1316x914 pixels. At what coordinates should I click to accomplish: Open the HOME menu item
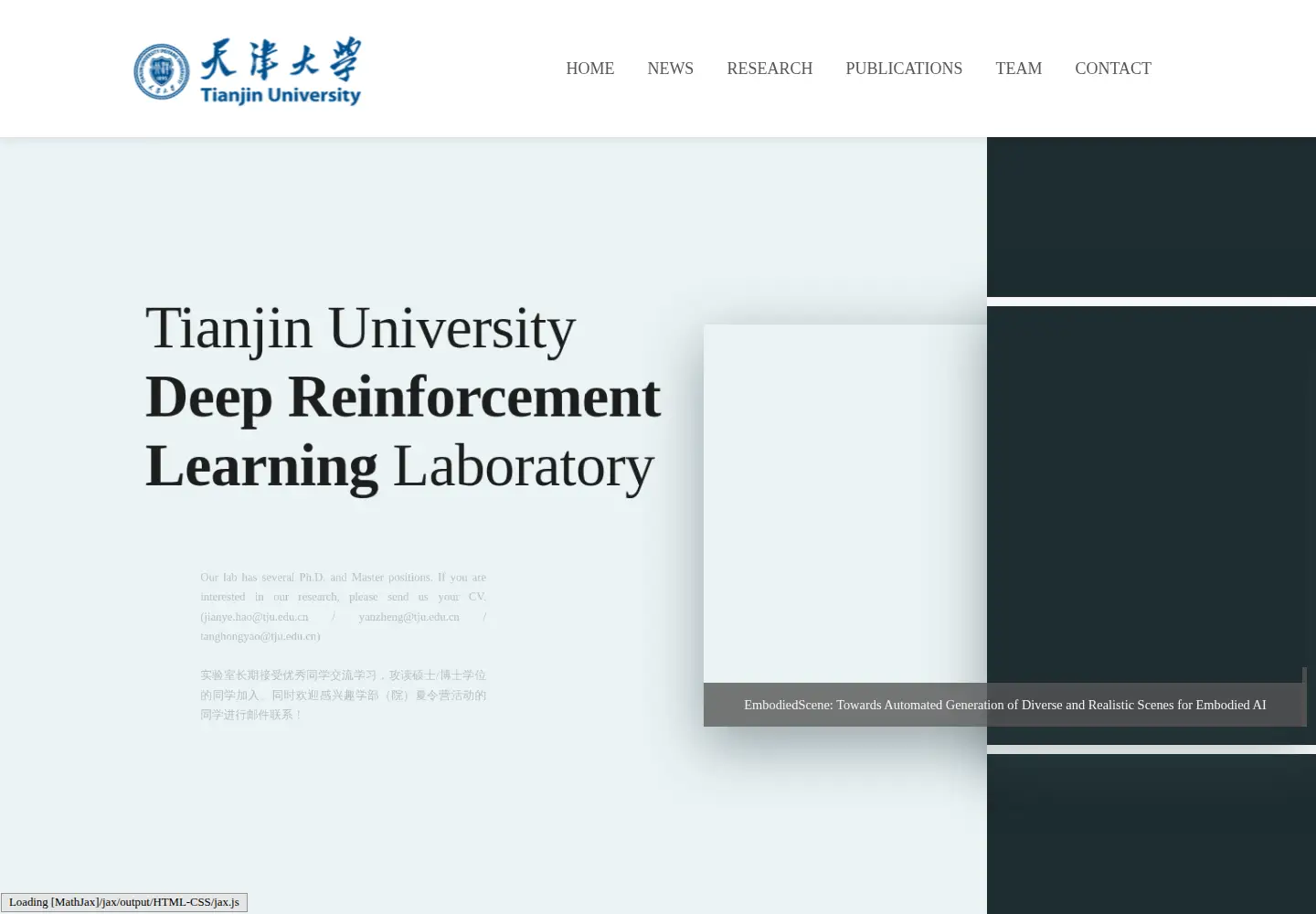pos(590,69)
